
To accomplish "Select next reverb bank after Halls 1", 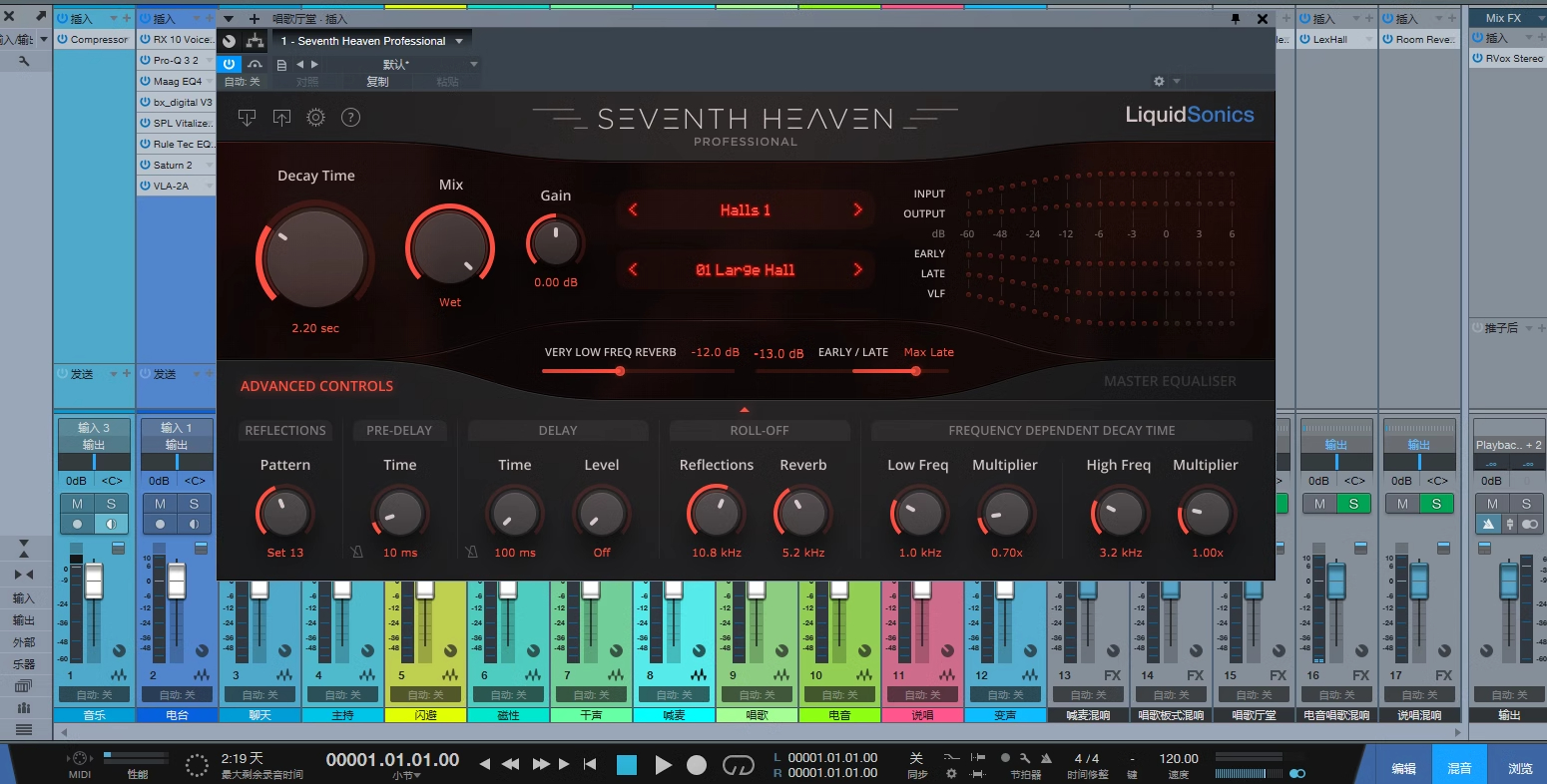I will (857, 209).
